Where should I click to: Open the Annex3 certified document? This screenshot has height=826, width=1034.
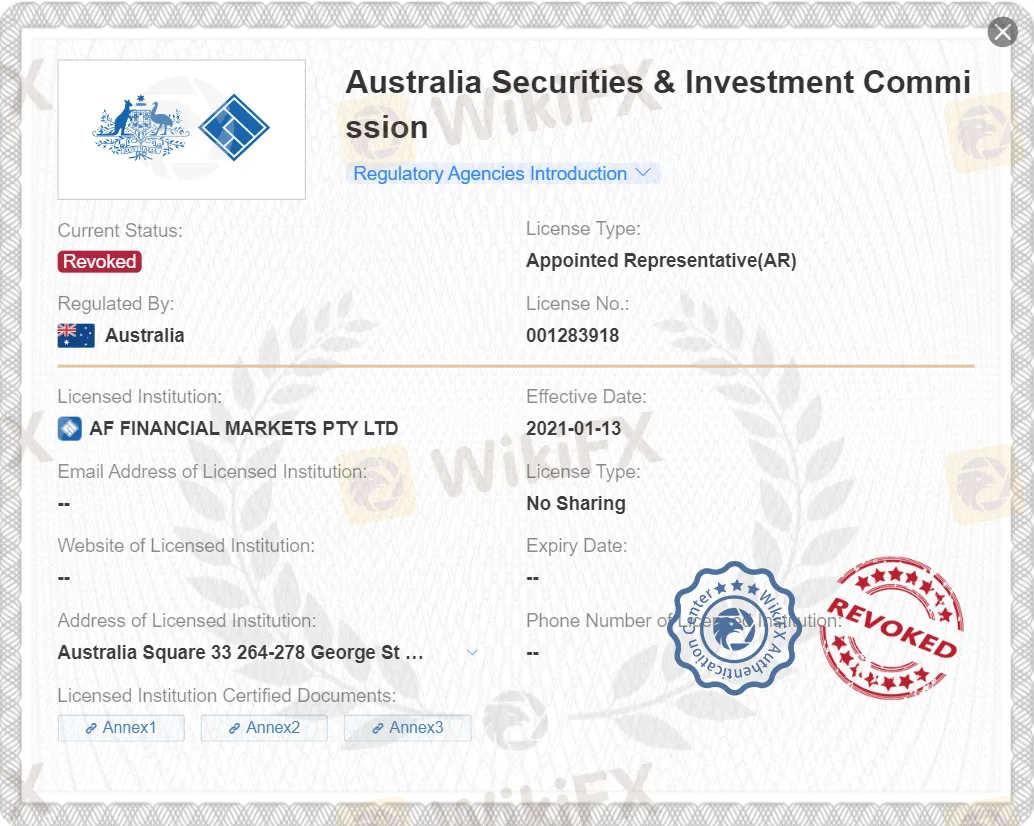pyautogui.click(x=407, y=728)
